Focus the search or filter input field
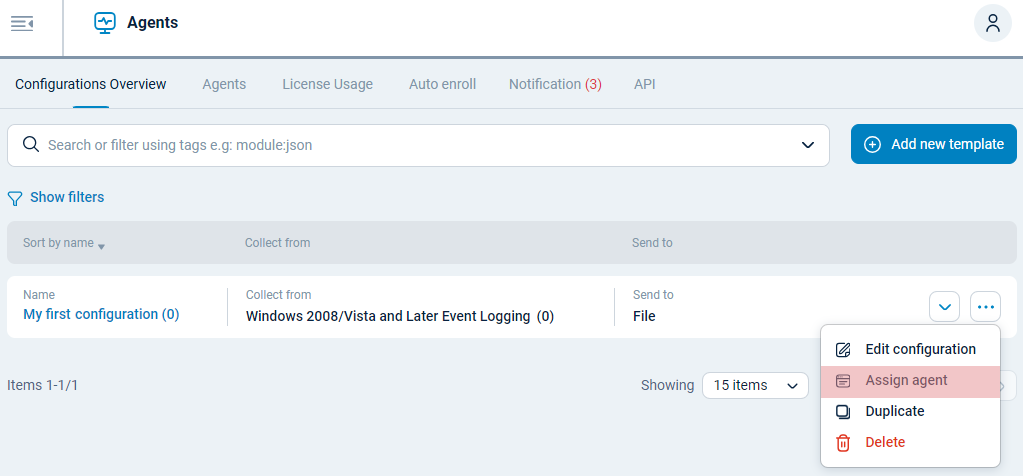 pos(420,145)
